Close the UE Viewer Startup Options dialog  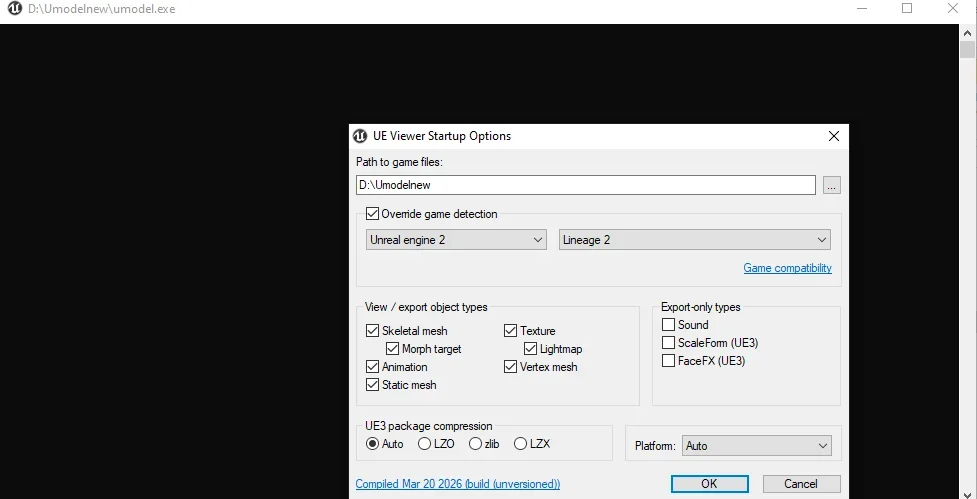(834, 136)
